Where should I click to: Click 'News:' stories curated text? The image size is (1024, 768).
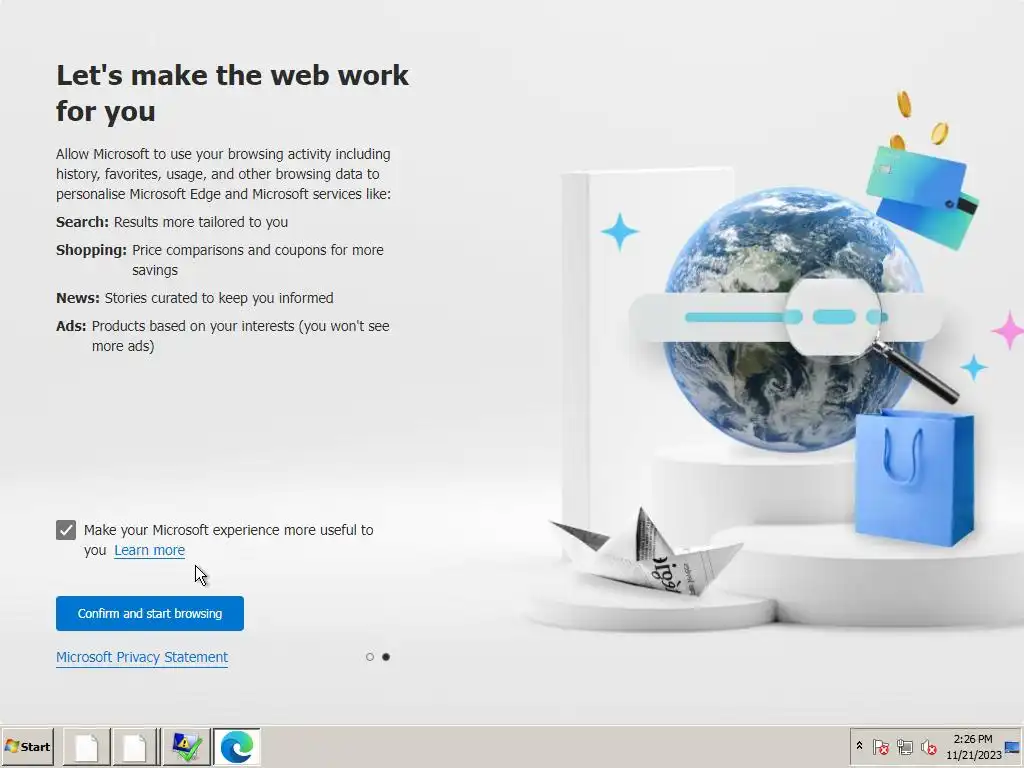pos(195,298)
